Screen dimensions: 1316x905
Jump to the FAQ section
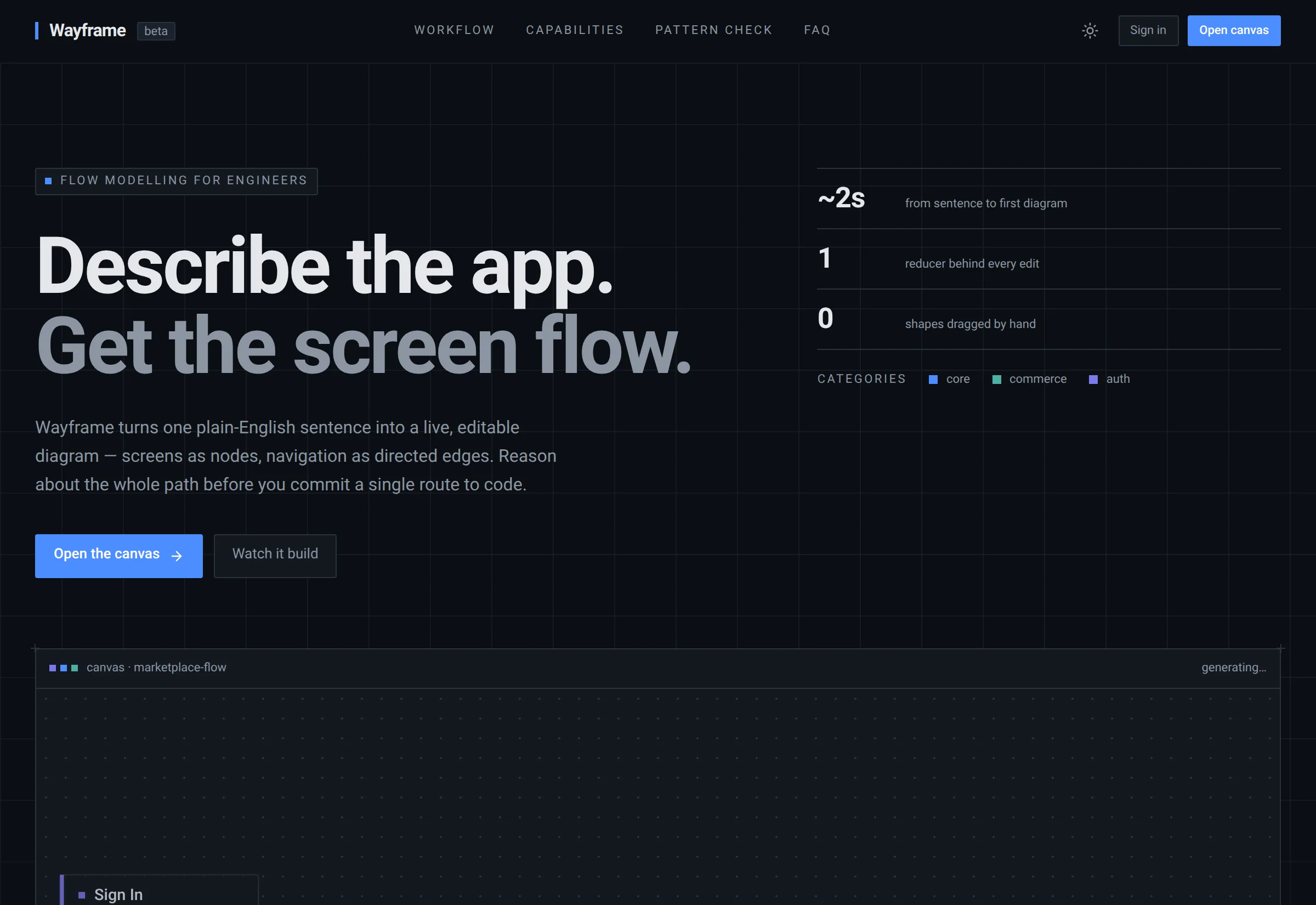[x=816, y=30]
